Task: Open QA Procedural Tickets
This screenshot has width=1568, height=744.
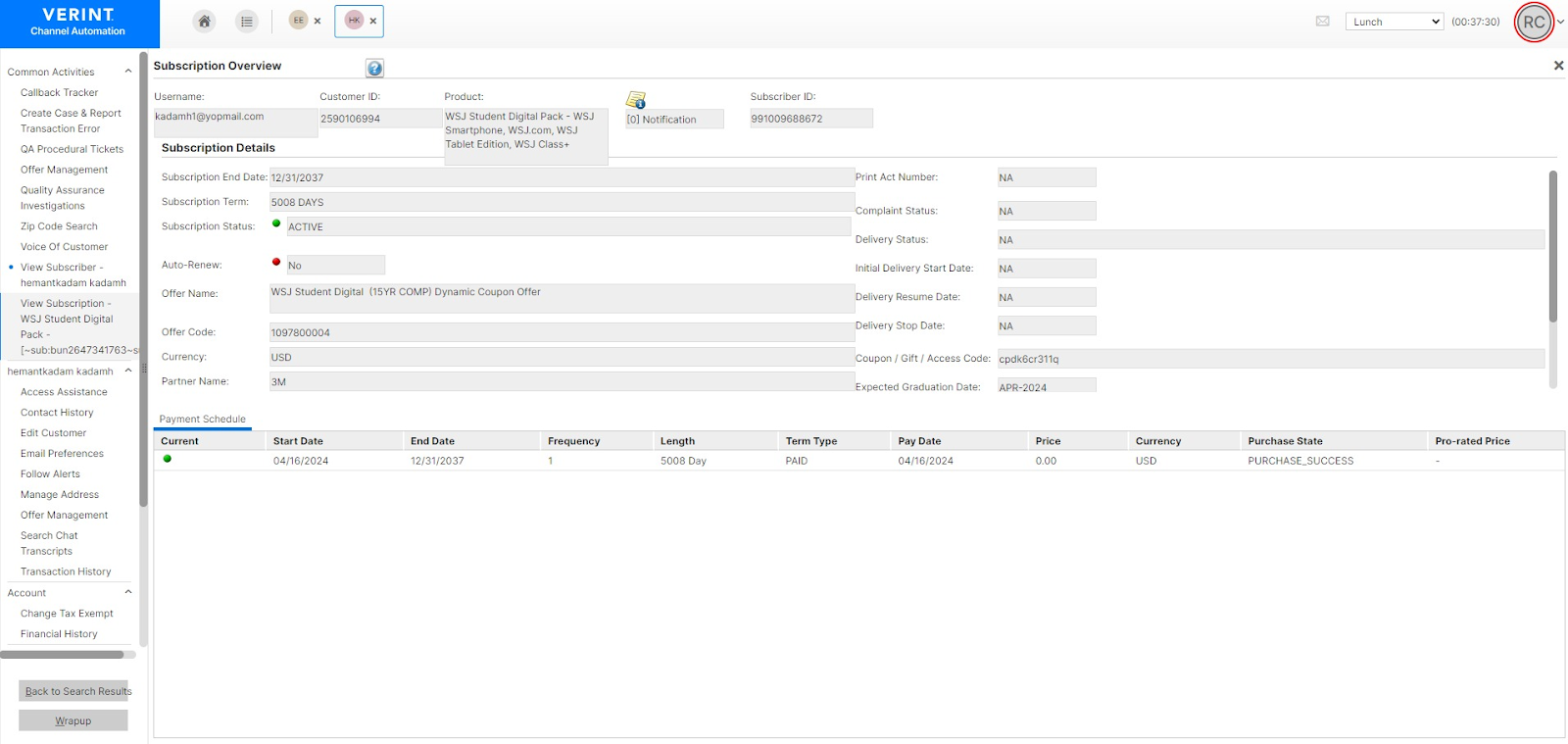Action: (x=72, y=150)
